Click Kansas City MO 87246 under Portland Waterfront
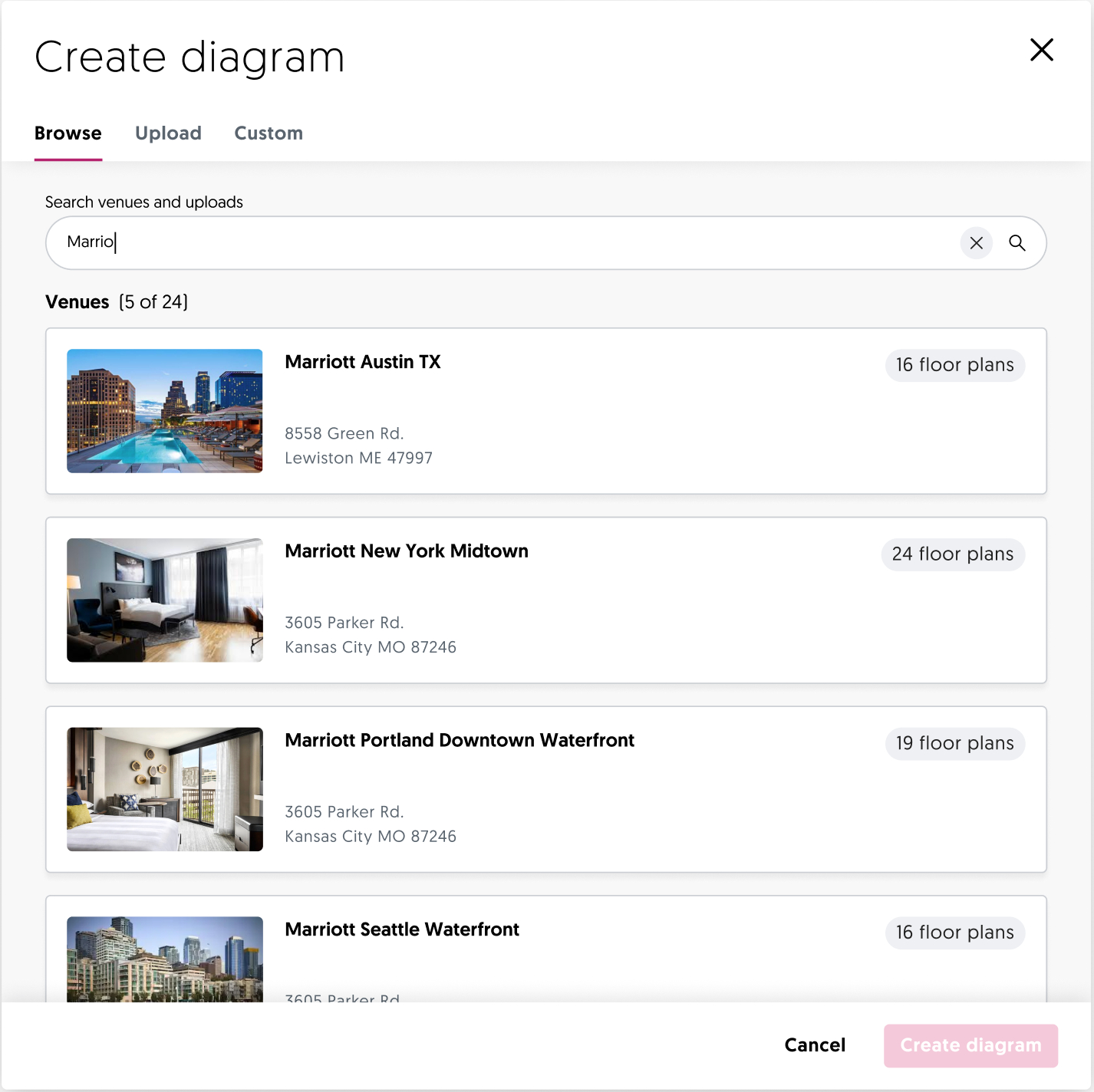This screenshot has width=1094, height=1092. pyautogui.click(x=371, y=837)
